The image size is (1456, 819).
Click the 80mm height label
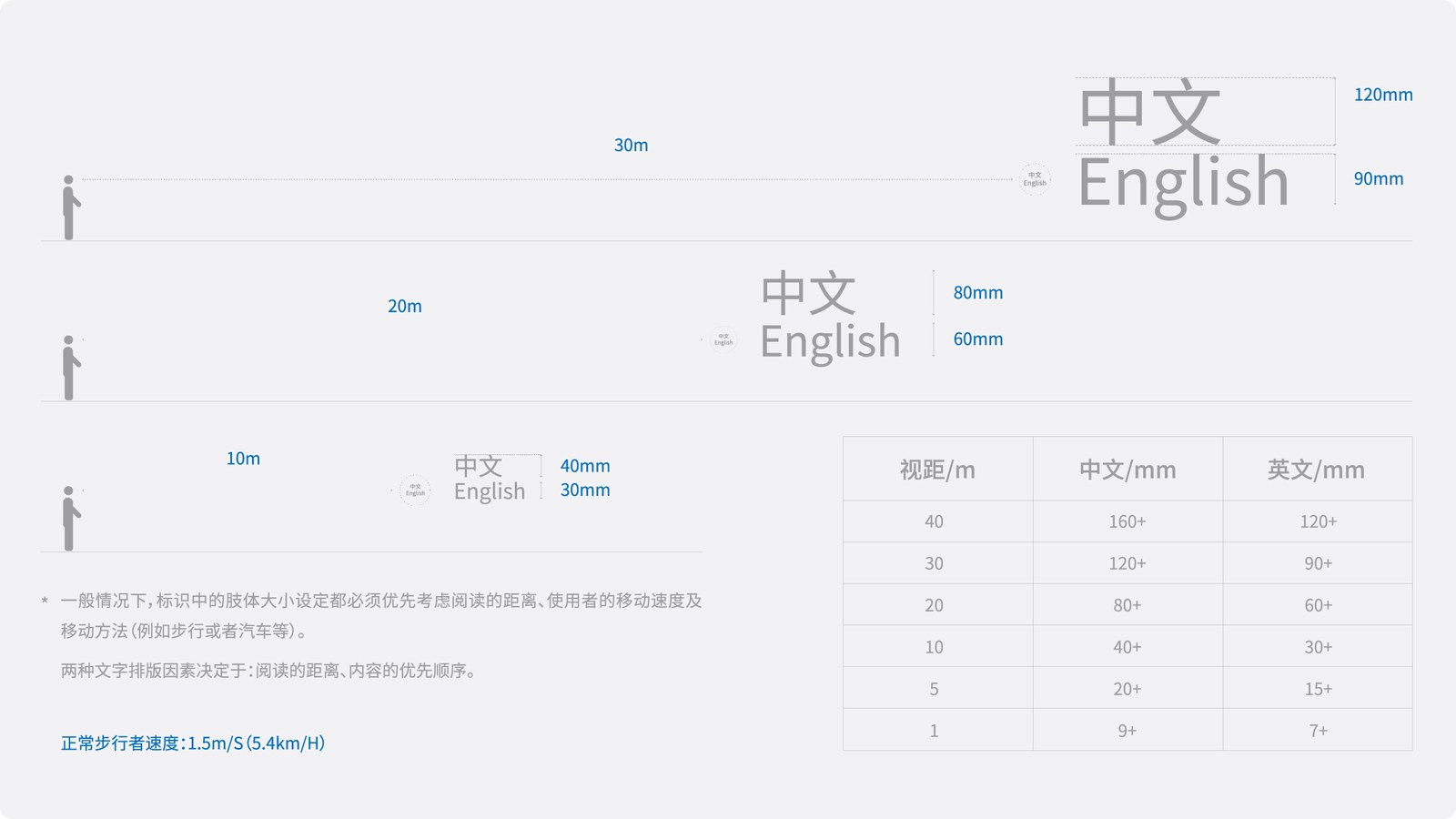pyautogui.click(x=978, y=293)
